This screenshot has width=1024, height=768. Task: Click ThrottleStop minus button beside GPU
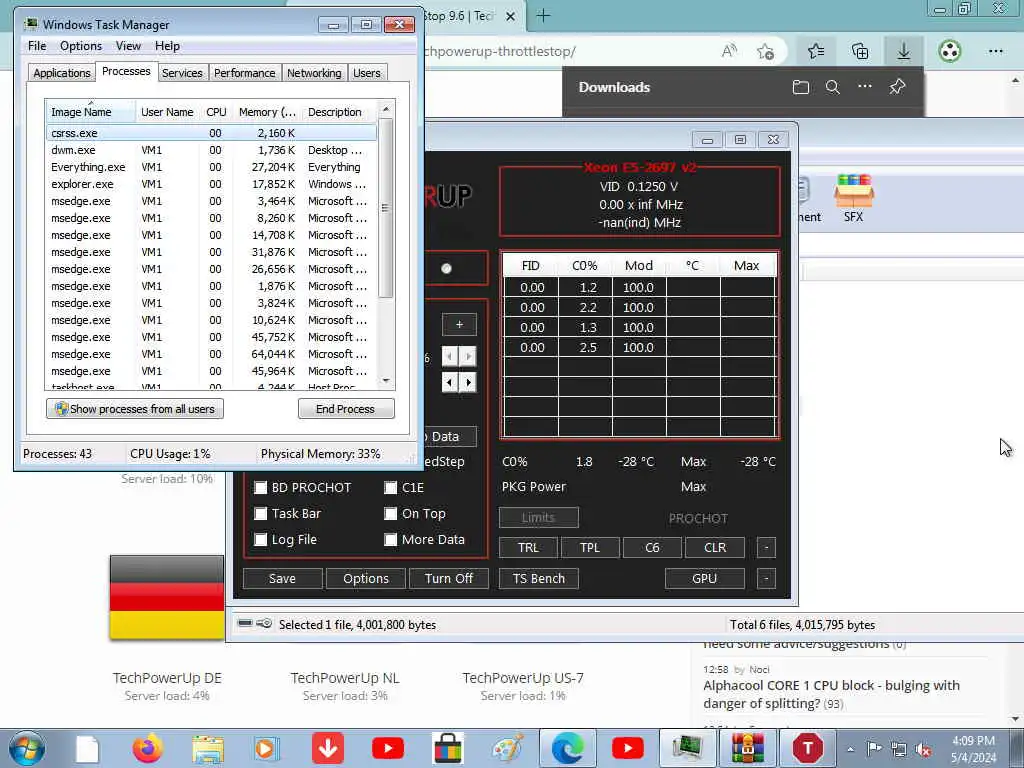766,579
